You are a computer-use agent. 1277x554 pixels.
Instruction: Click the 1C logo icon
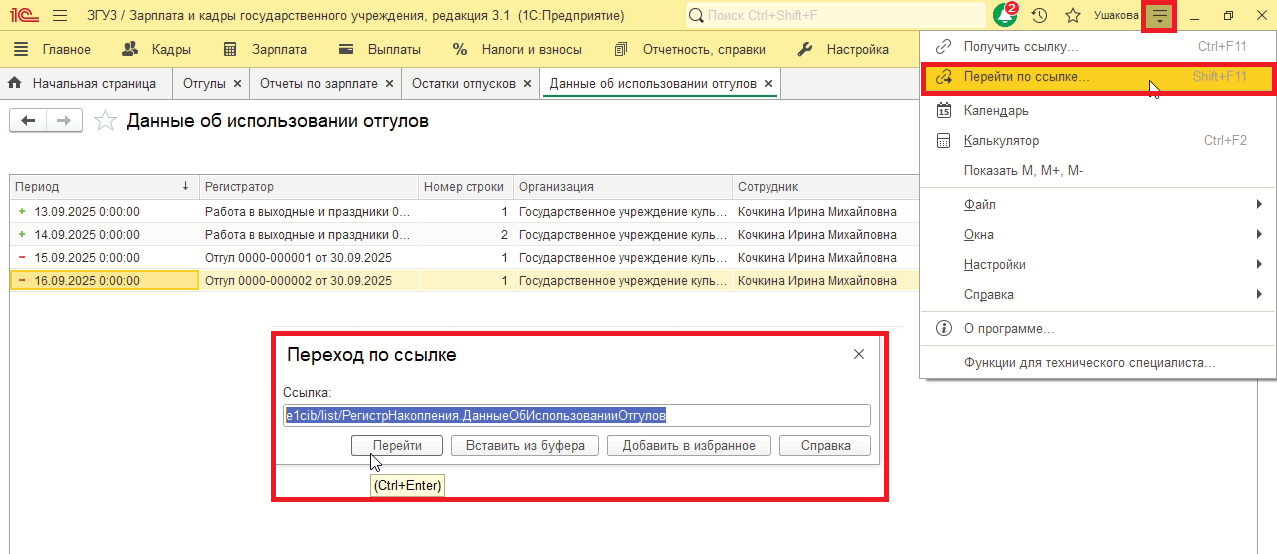click(x=24, y=16)
